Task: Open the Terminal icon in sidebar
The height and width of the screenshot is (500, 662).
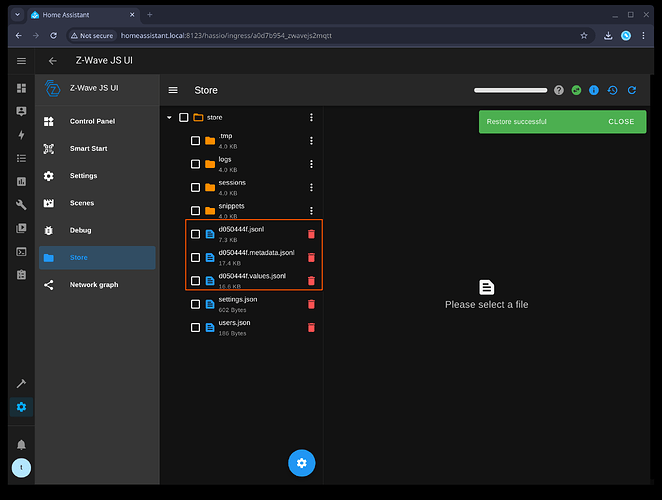Action: pyautogui.click(x=21, y=252)
